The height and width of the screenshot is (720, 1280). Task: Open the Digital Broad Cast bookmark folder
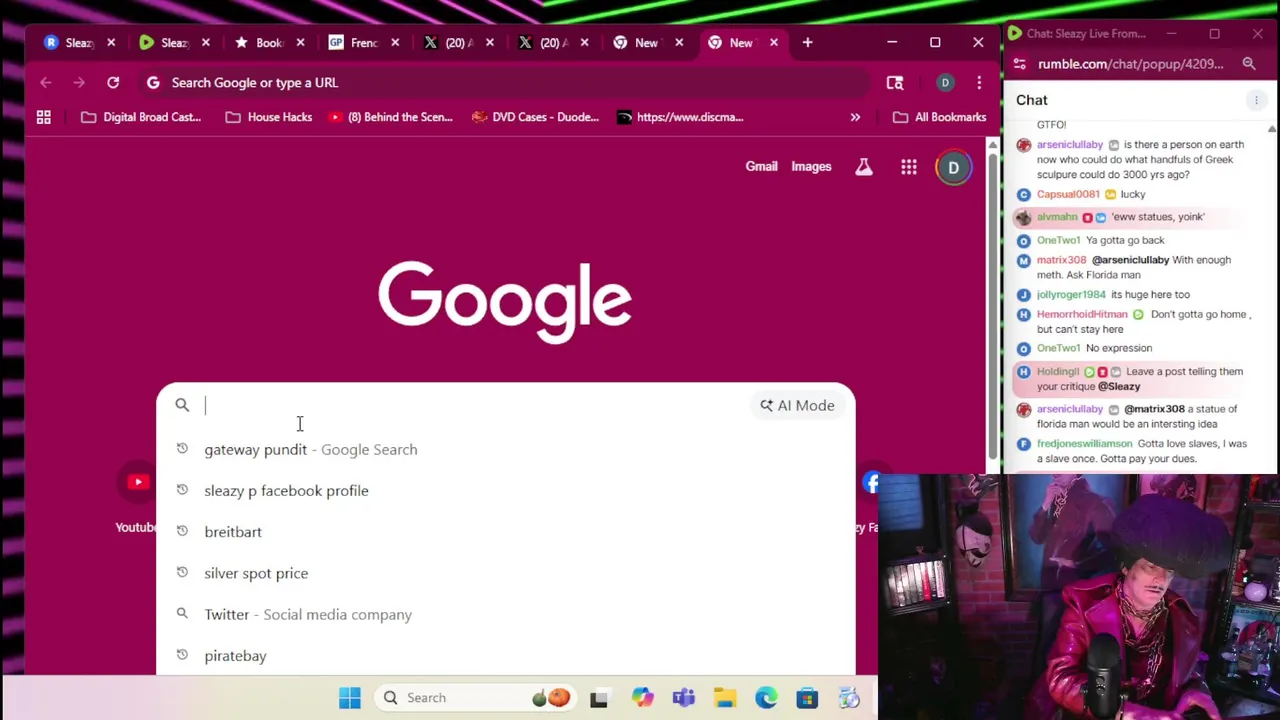click(x=141, y=117)
